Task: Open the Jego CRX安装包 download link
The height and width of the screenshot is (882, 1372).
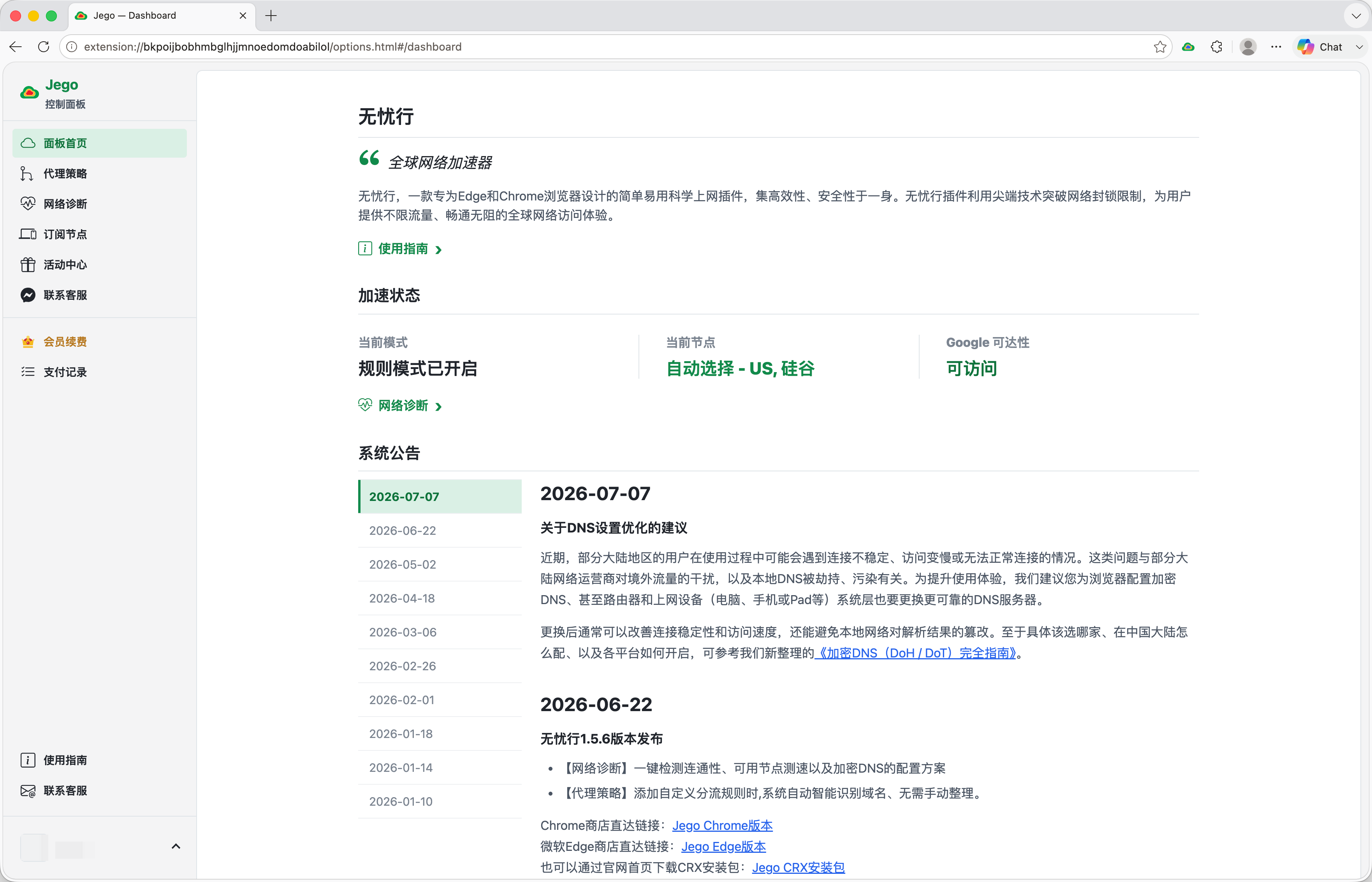Action: pos(799,867)
